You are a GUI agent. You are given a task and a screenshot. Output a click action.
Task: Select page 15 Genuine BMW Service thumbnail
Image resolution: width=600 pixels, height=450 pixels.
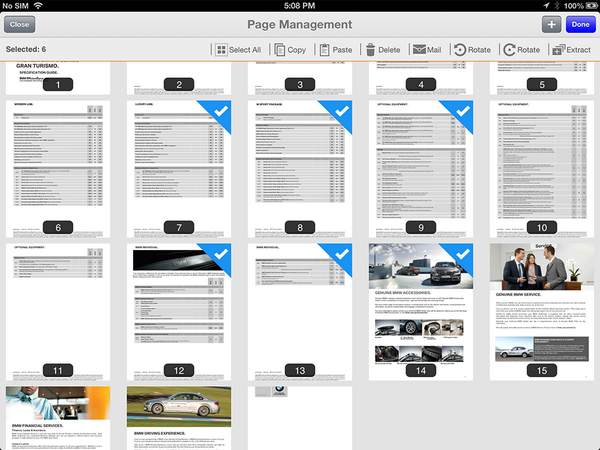[542, 312]
